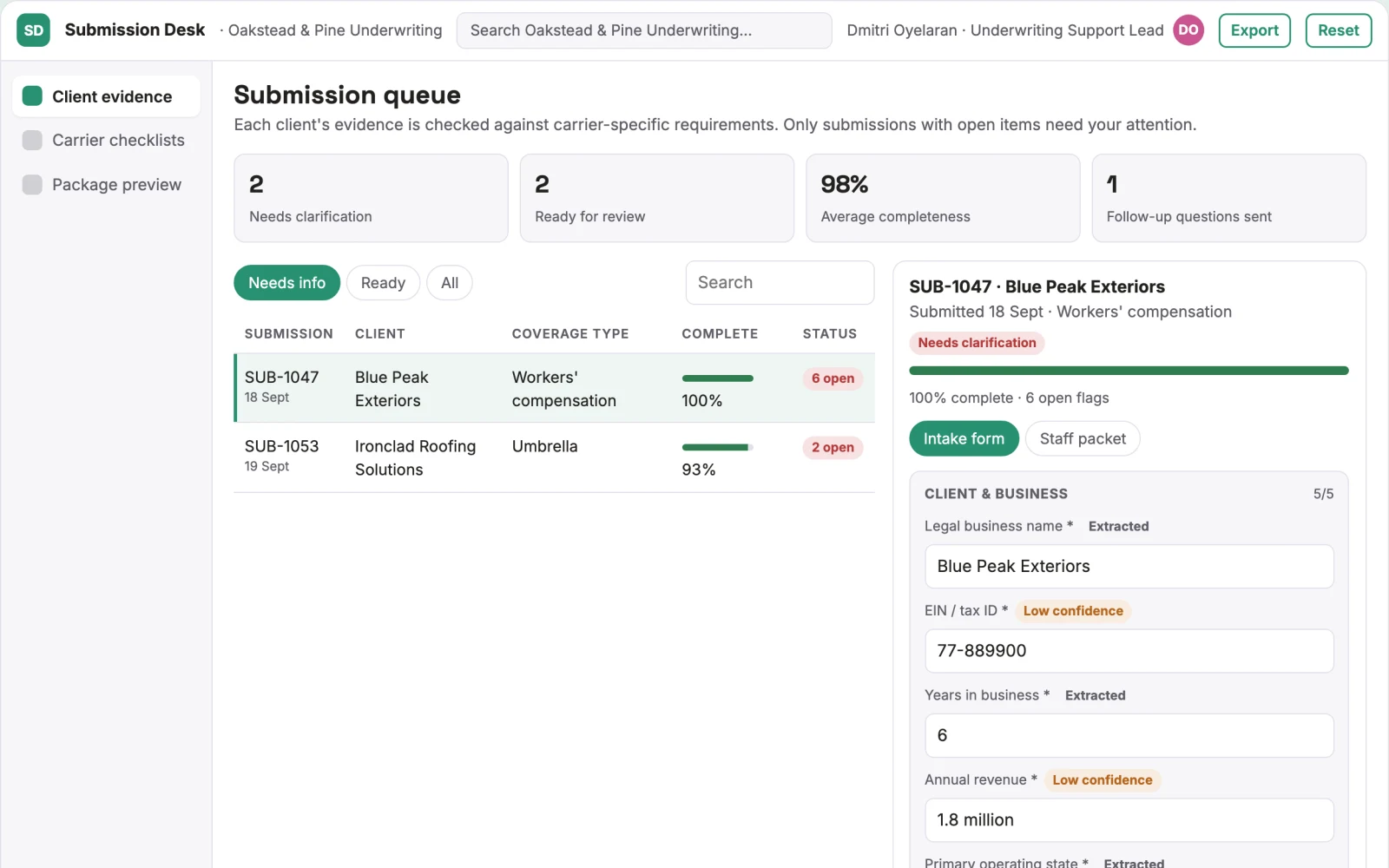
Task: Click the 2 open status badge
Action: click(833, 448)
